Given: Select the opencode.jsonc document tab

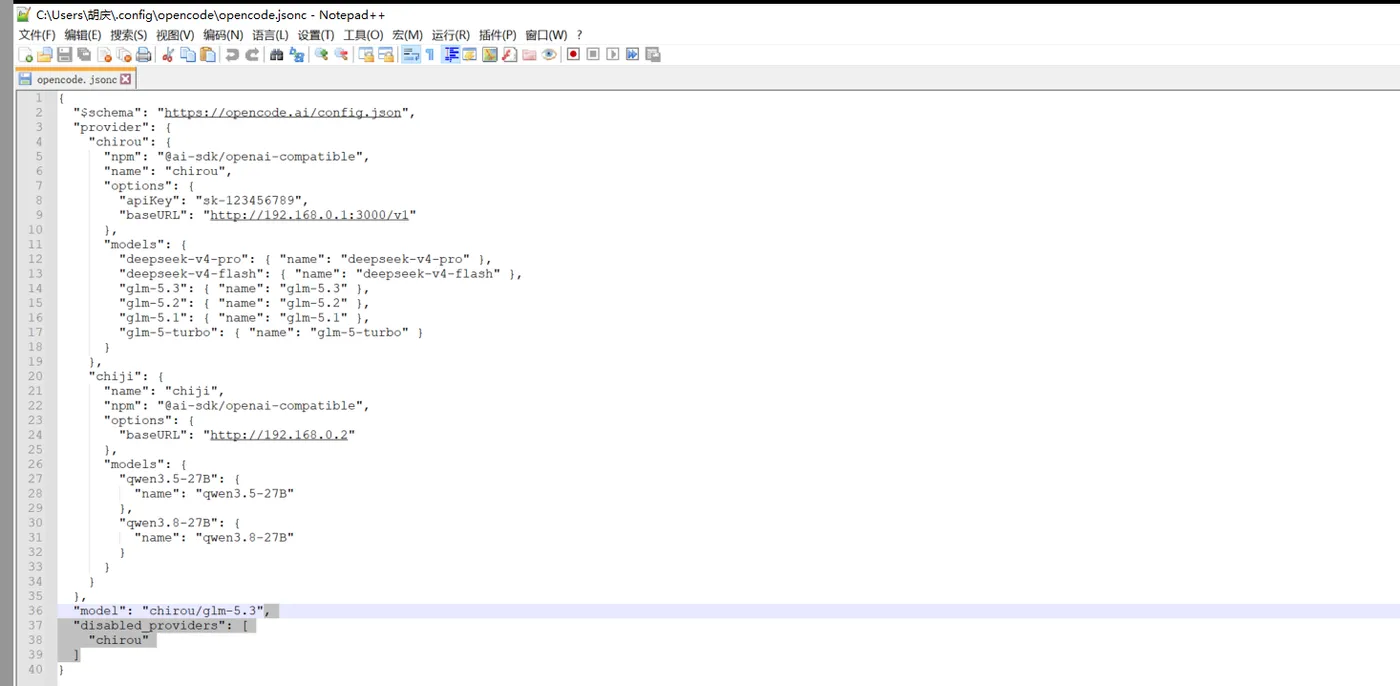Looking at the screenshot, I should click(75, 79).
